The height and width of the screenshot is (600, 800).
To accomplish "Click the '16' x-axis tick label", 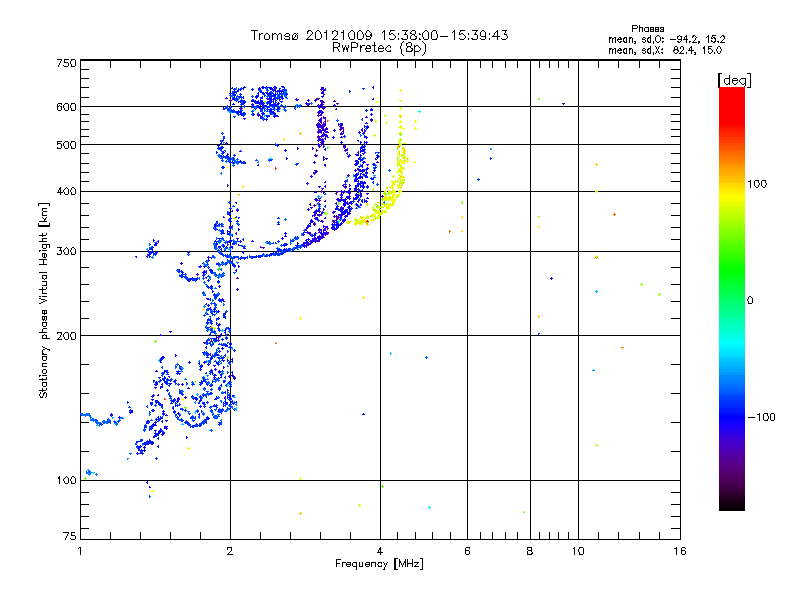I will [680, 551].
